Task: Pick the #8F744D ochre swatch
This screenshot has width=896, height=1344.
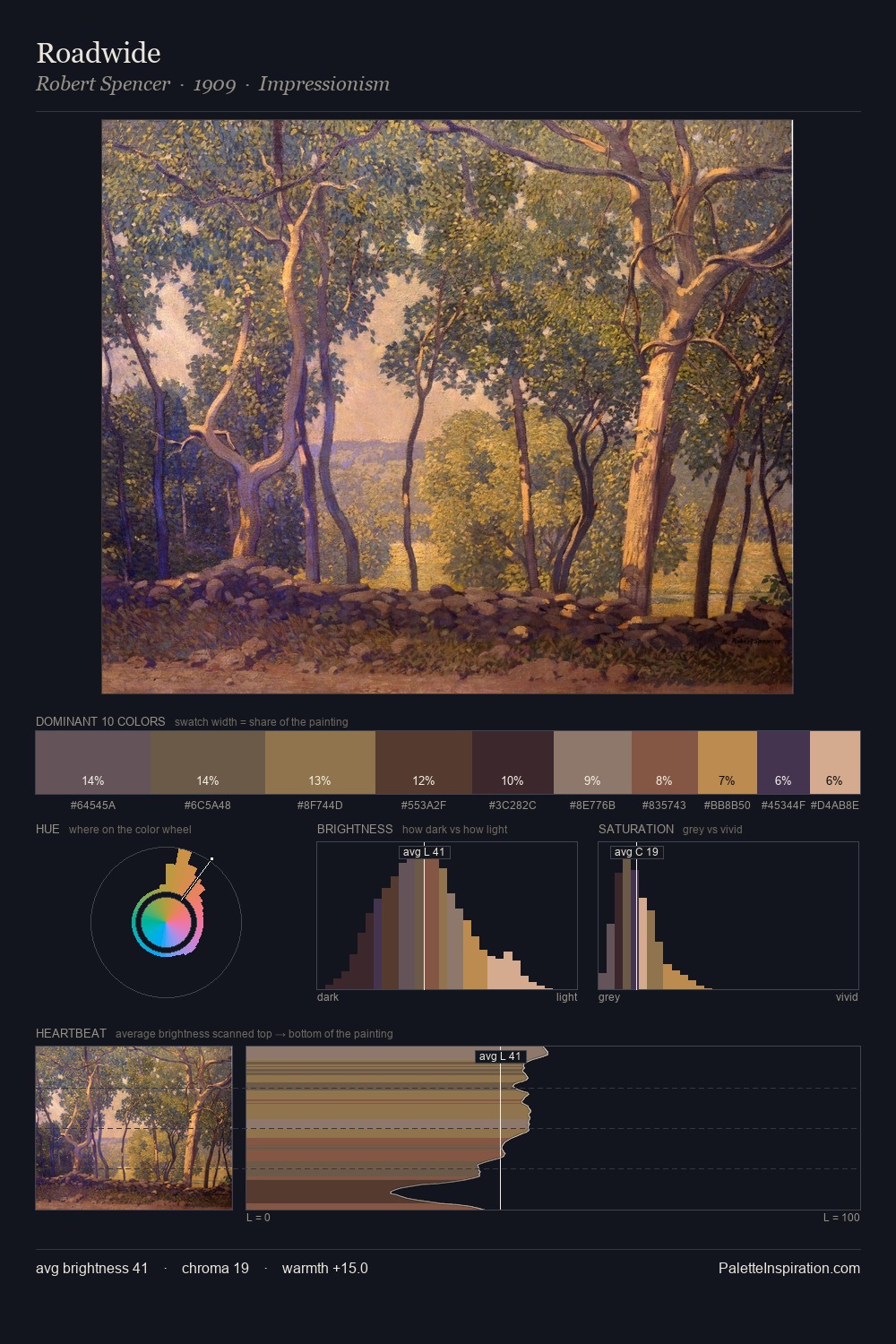Action: point(320,762)
